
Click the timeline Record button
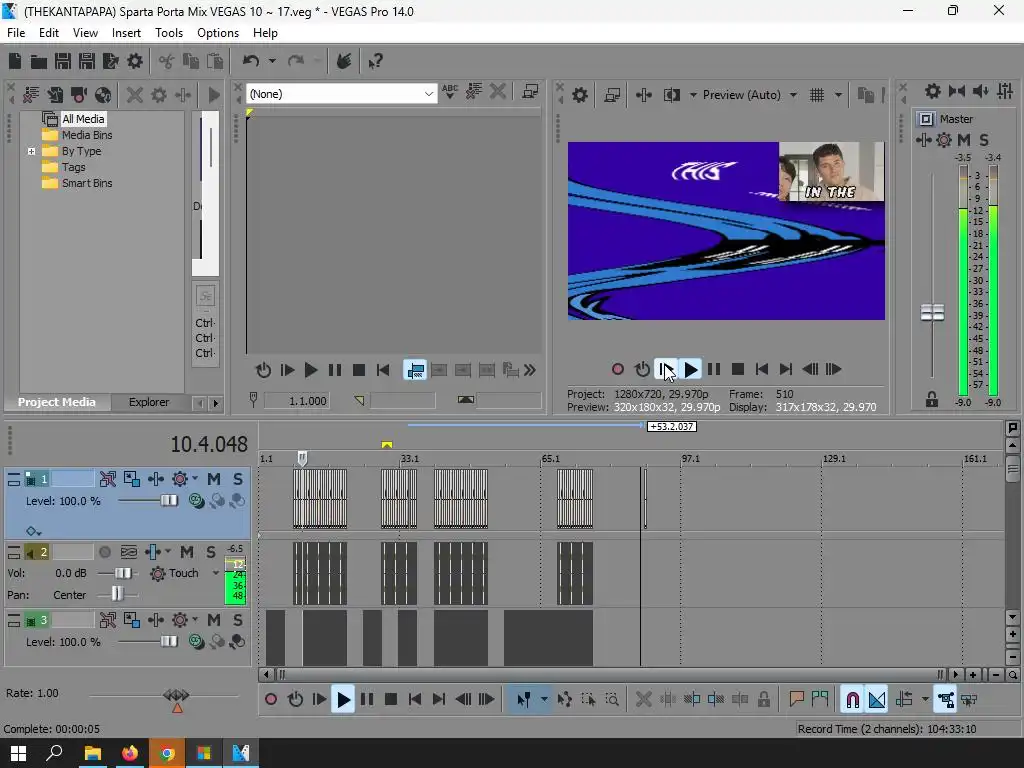[271, 700]
